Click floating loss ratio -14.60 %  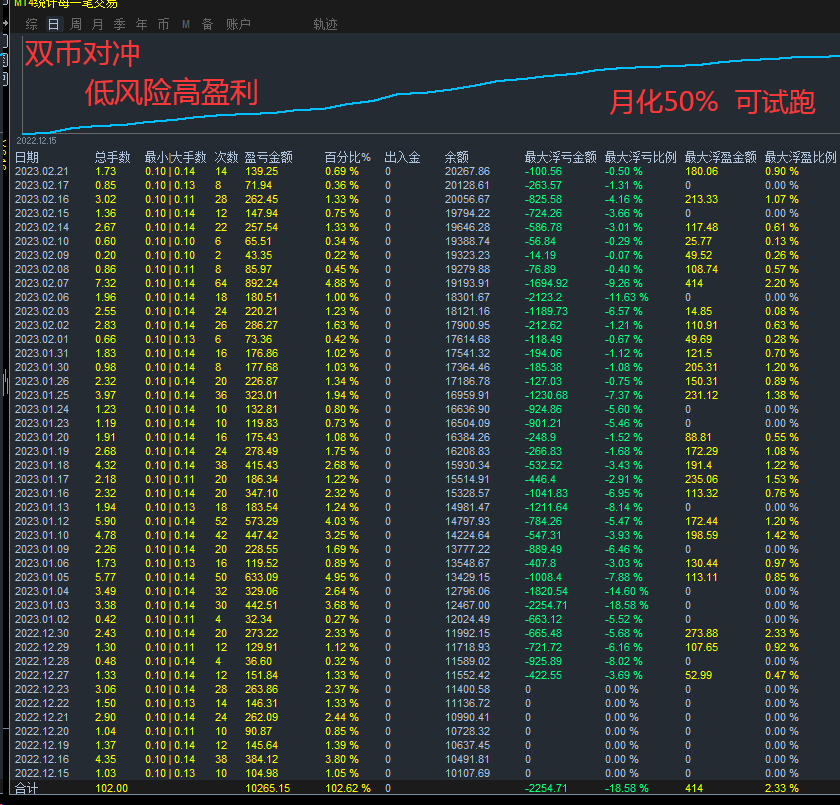(x=626, y=591)
